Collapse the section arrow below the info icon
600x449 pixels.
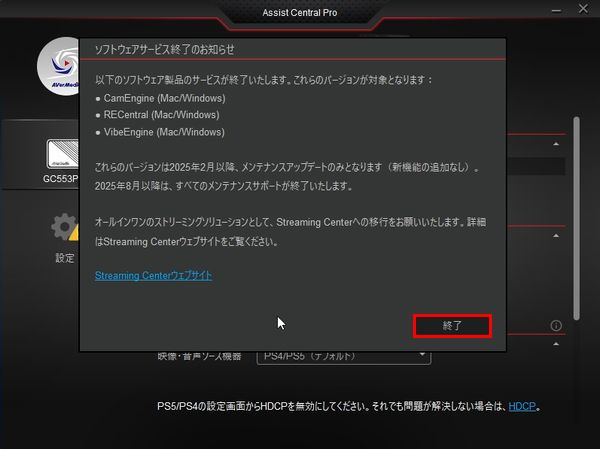556,344
